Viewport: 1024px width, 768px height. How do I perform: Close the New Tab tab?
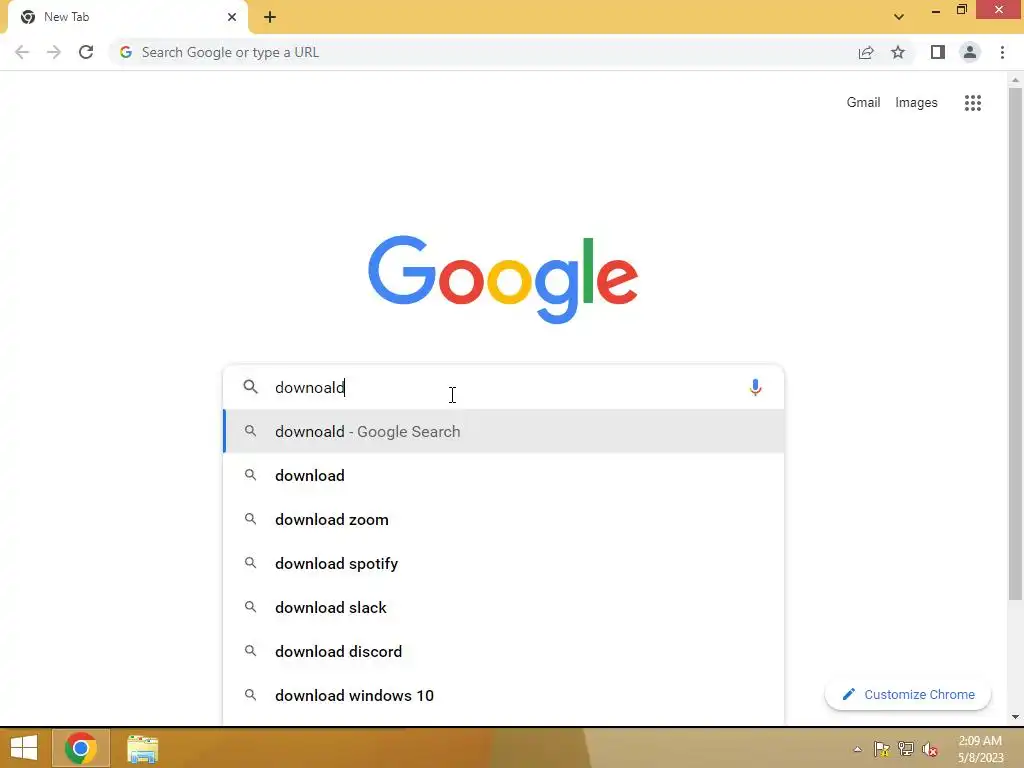232,17
